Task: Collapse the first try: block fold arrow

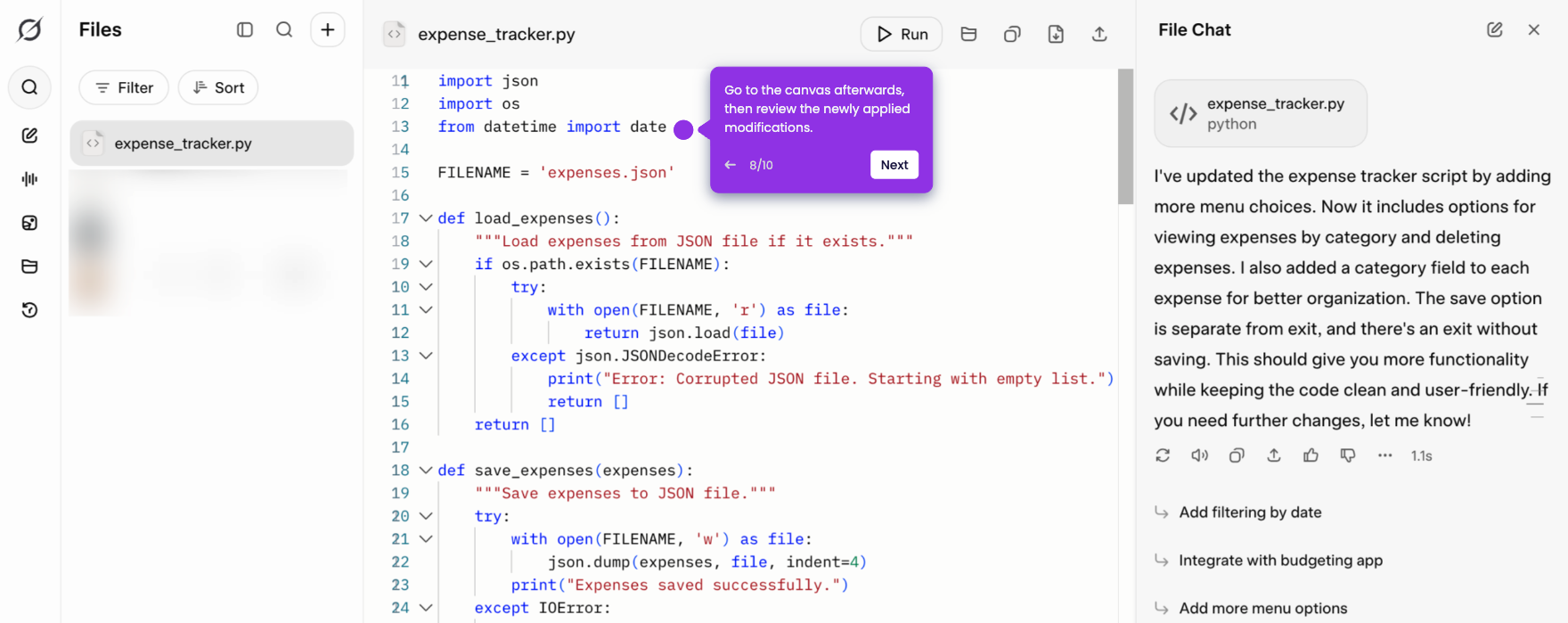Action: [x=426, y=287]
